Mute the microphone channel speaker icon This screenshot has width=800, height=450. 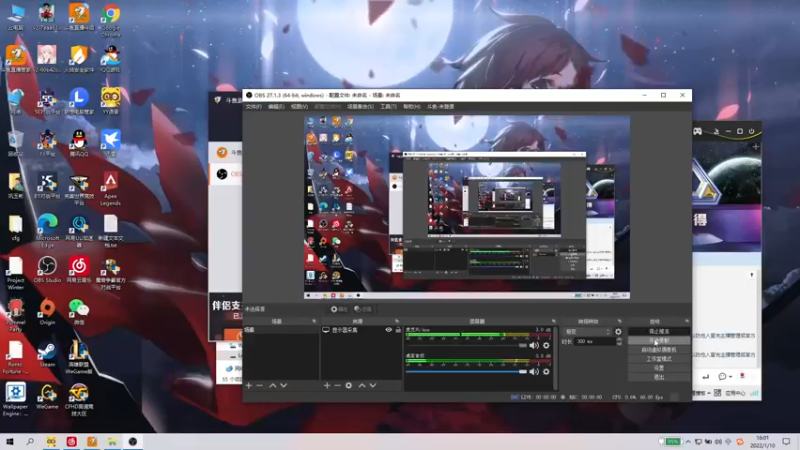click(534, 345)
